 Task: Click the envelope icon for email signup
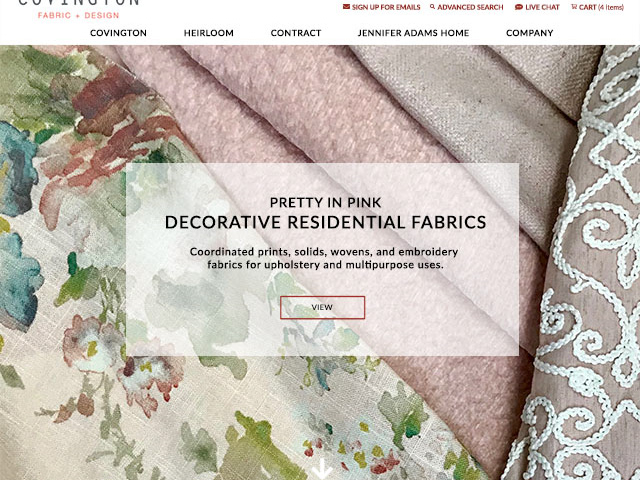(x=346, y=7)
